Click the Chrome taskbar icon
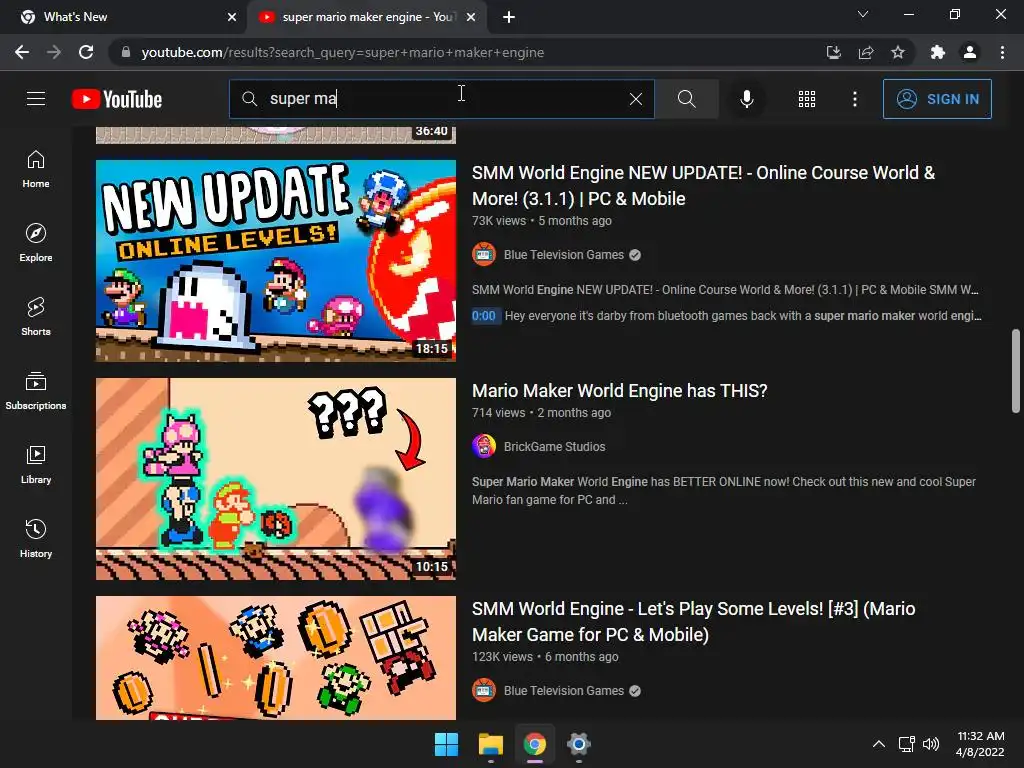Screen dimensions: 1024x768 point(535,744)
